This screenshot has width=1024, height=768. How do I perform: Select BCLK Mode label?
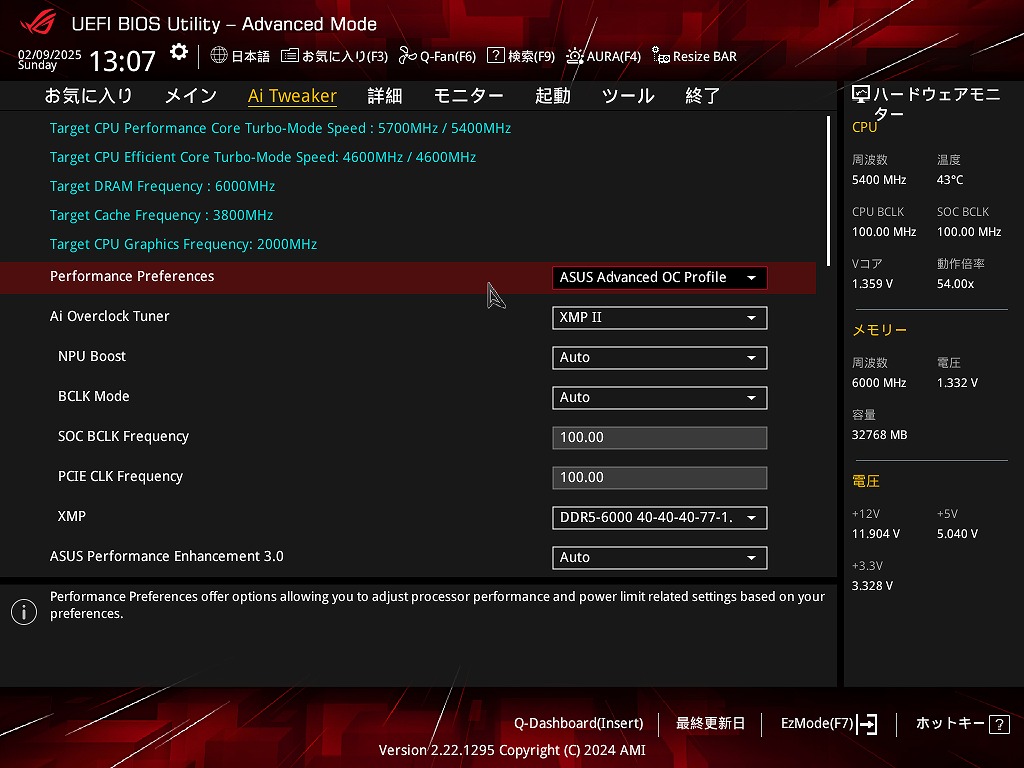click(x=93, y=396)
